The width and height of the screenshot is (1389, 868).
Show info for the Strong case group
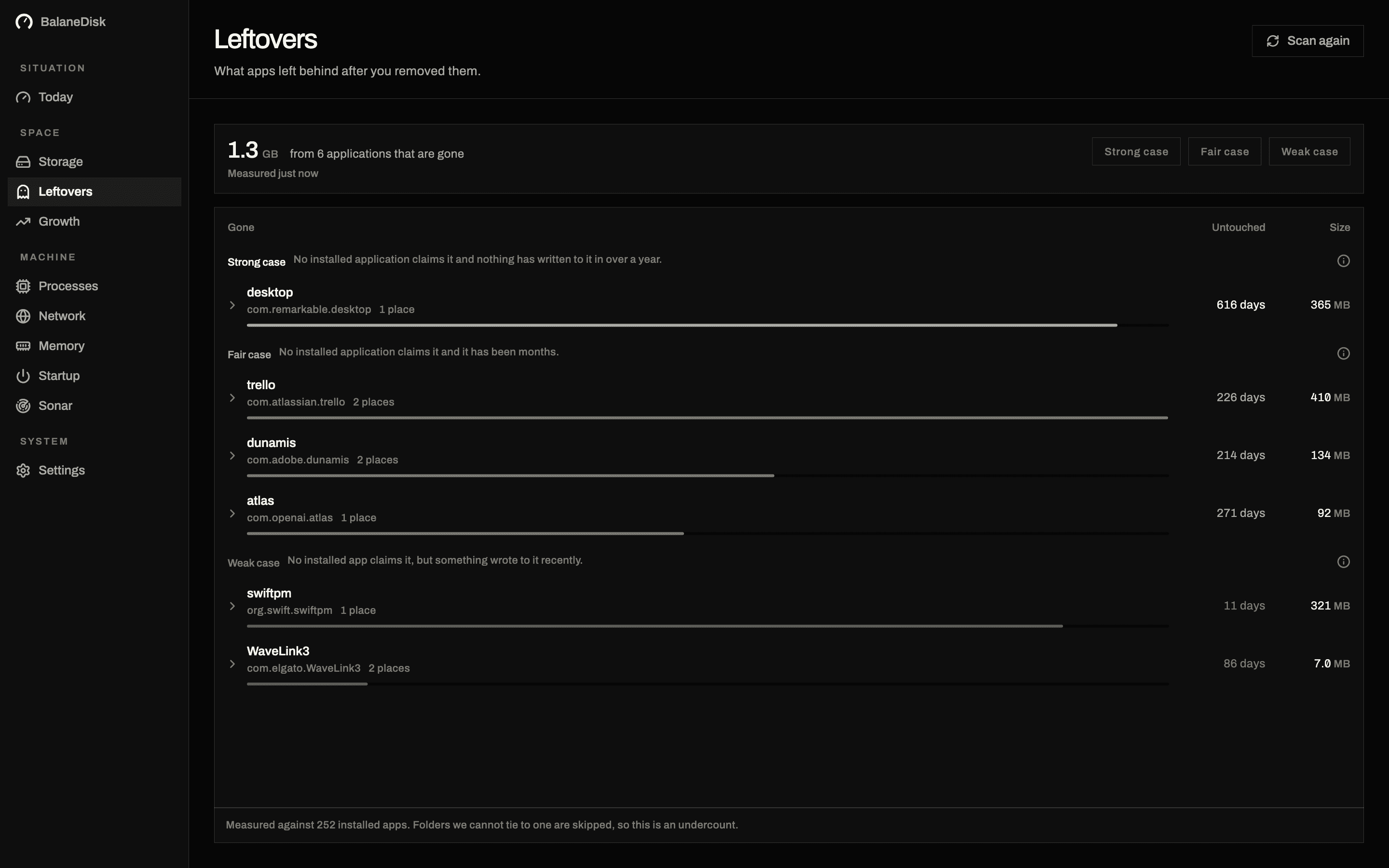(1343, 261)
